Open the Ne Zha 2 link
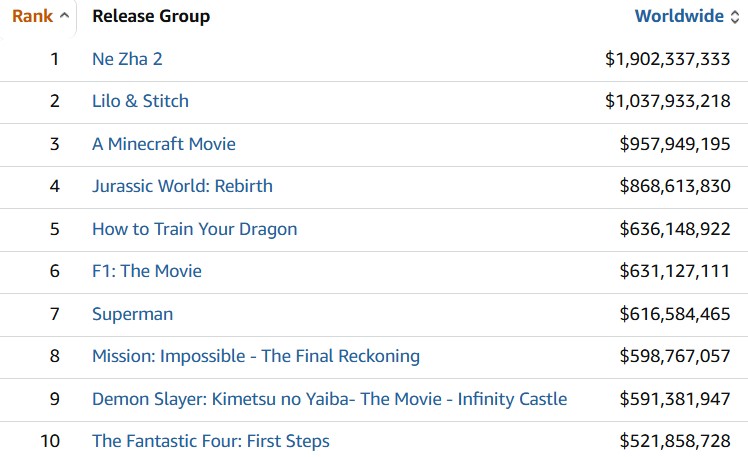Screen dimensions: 748x457 point(127,59)
